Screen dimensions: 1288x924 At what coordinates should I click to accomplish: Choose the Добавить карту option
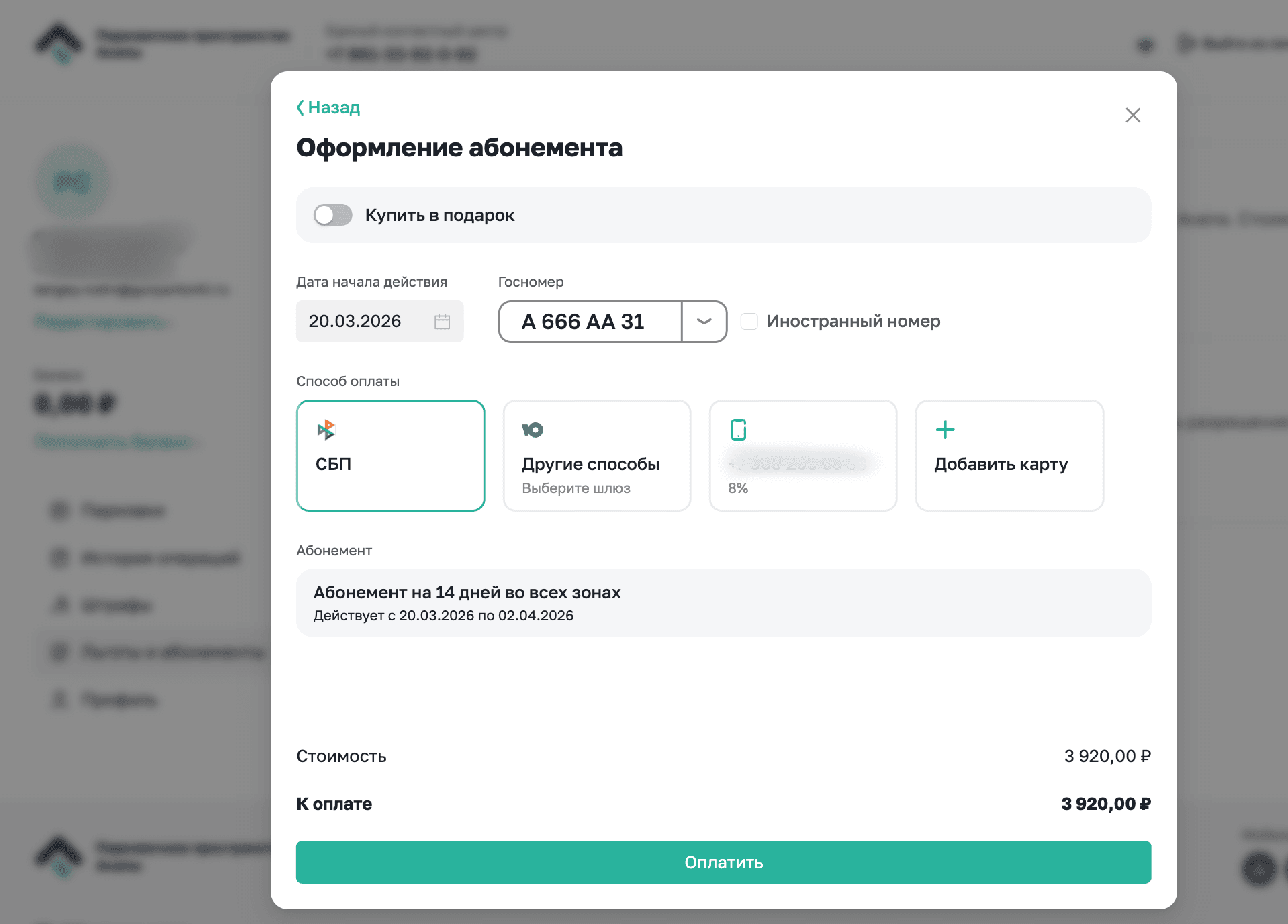coord(1009,456)
